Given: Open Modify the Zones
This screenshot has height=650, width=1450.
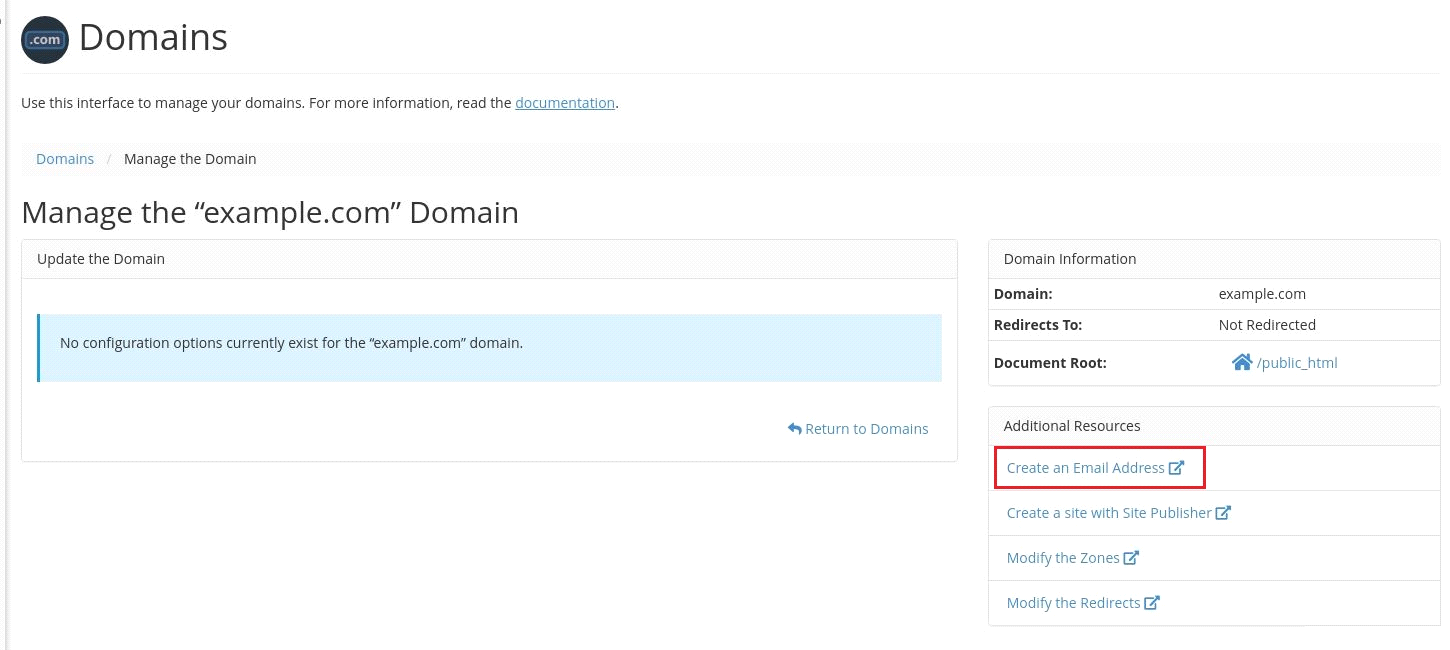Looking at the screenshot, I should [1063, 557].
